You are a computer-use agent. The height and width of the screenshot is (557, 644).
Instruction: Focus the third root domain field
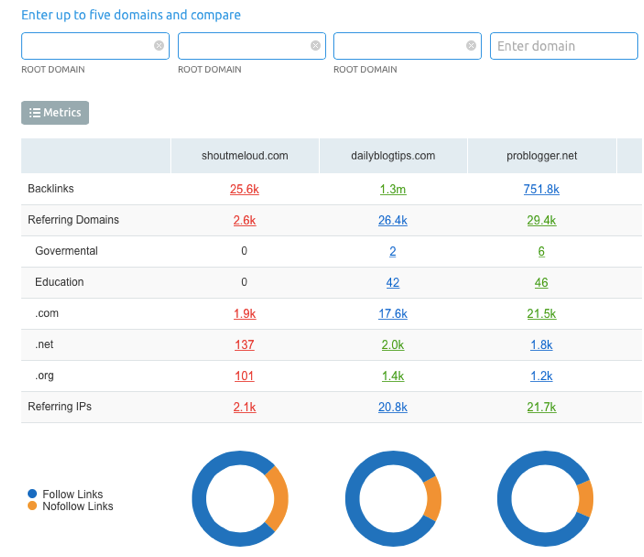407,46
